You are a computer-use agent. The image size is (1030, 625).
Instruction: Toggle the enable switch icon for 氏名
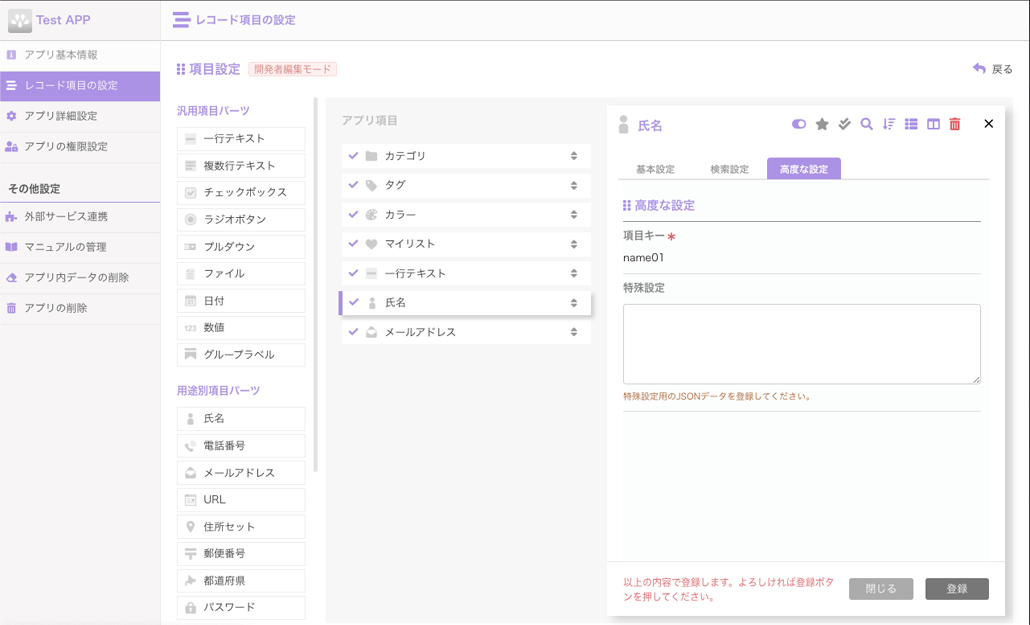(x=799, y=124)
